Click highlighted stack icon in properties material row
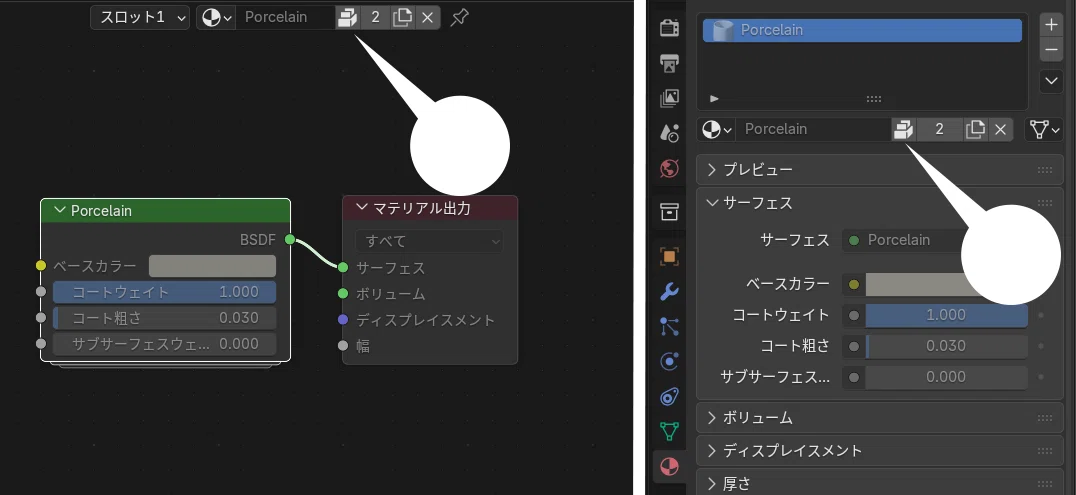The height and width of the screenshot is (495, 1076). pyautogui.click(x=904, y=129)
